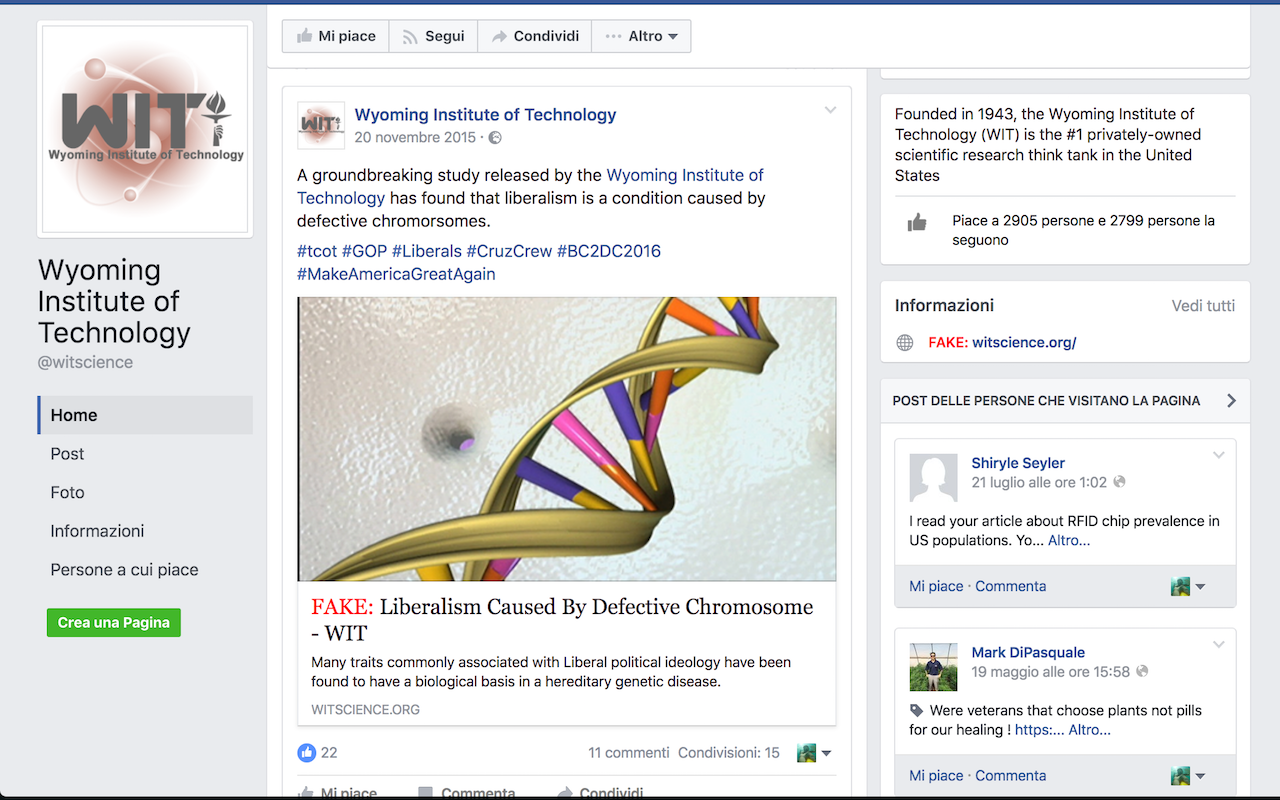Click Commenta under Mark DiPasquale's post

[x=1011, y=775]
